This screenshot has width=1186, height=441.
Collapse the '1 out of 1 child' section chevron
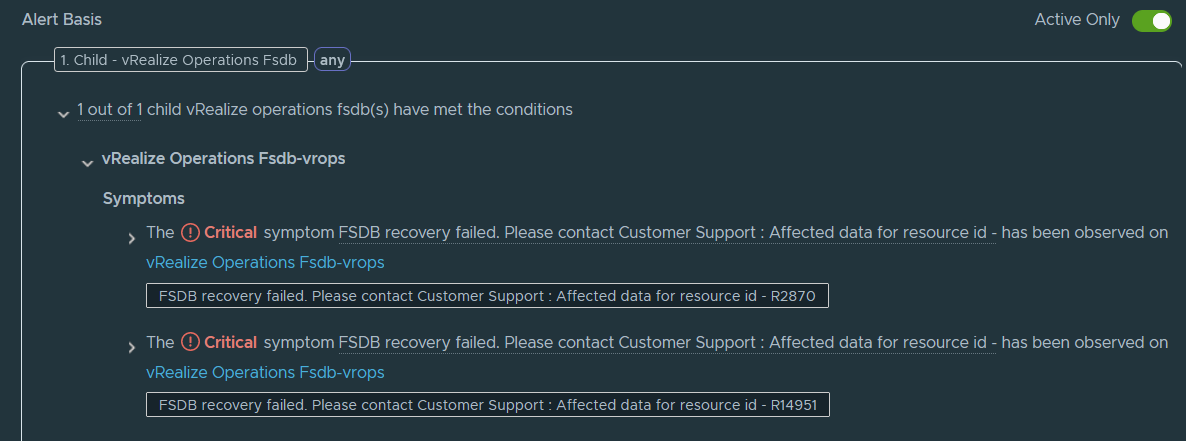pos(64,114)
